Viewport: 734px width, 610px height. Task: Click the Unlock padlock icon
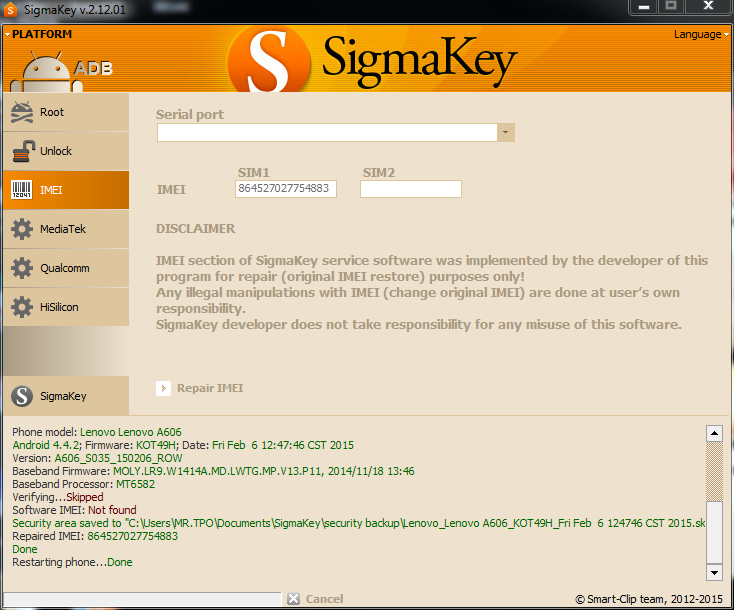pyautogui.click(x=23, y=151)
